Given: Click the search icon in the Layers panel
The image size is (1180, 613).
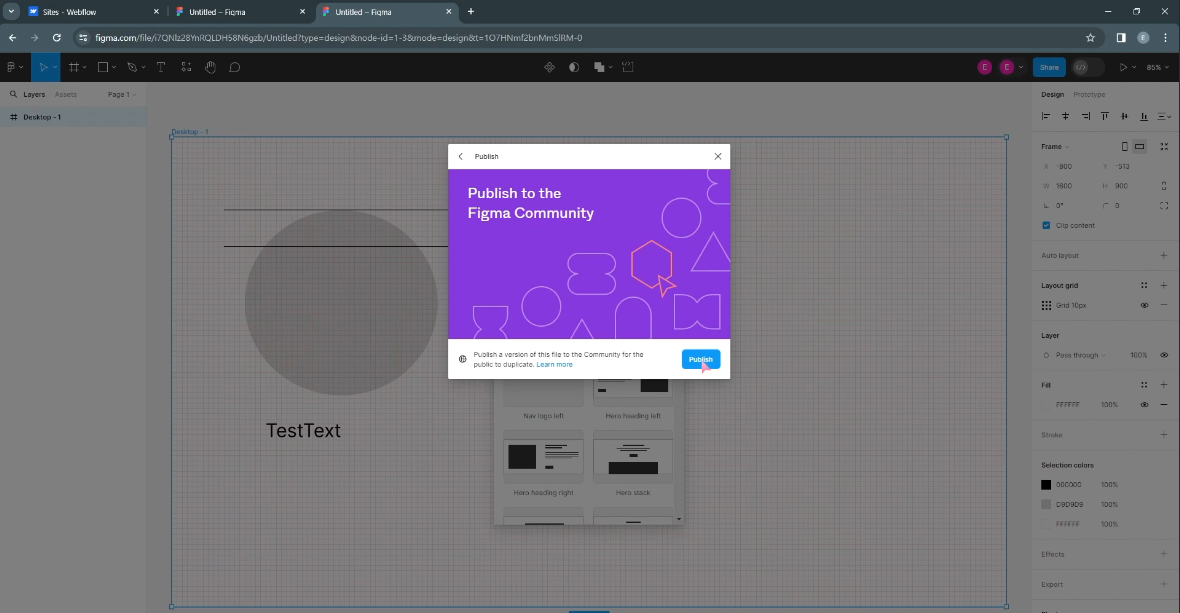Looking at the screenshot, I should pyautogui.click(x=13, y=94).
